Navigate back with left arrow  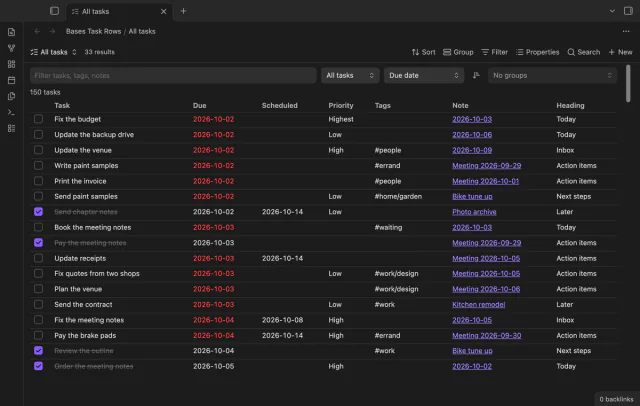tap(37, 31)
